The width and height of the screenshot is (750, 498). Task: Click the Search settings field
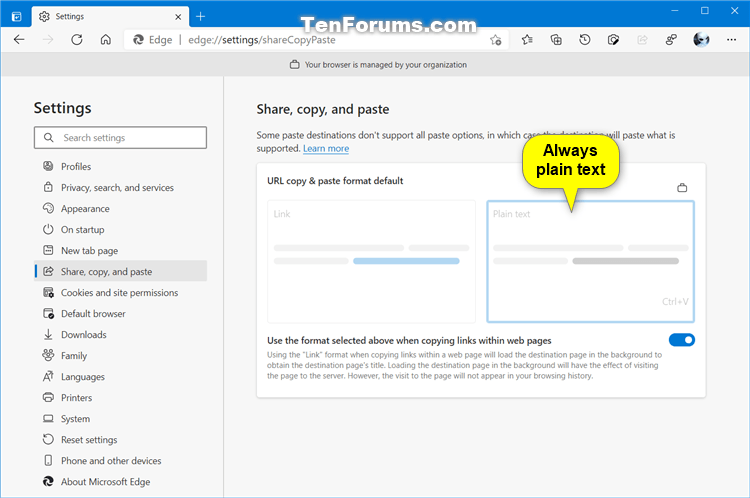(121, 138)
